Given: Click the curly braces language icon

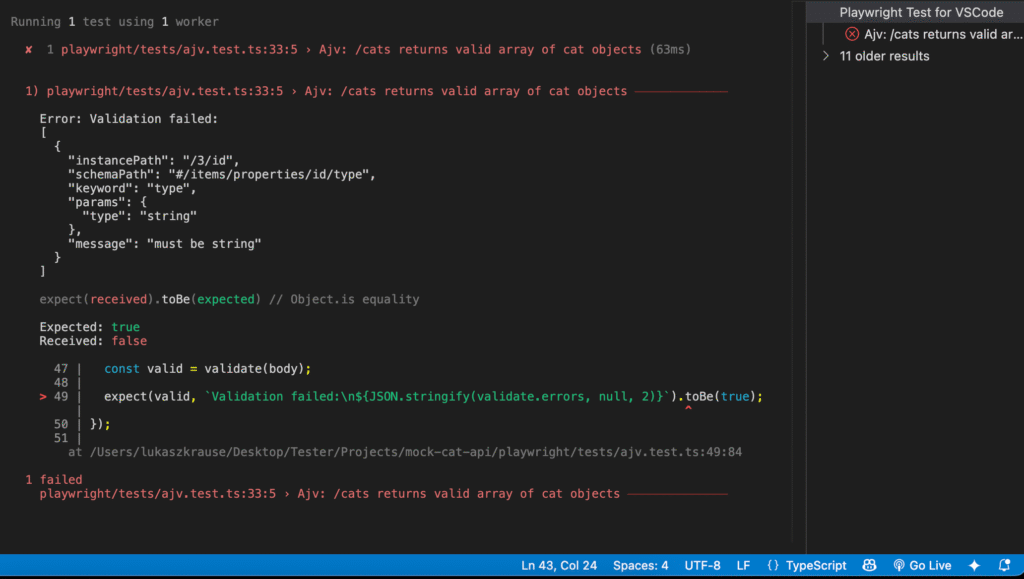Looking at the screenshot, I should [x=773, y=565].
